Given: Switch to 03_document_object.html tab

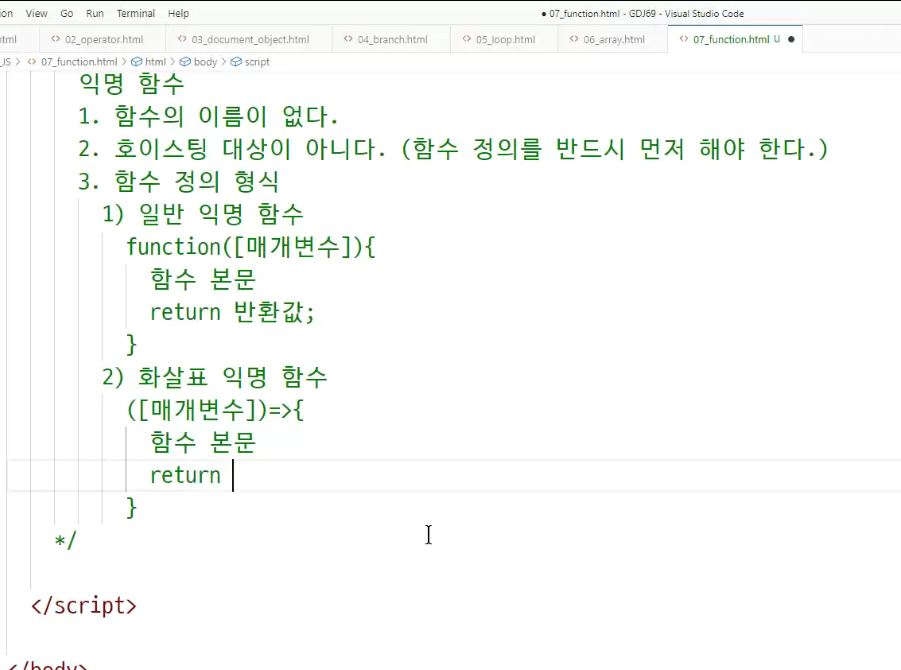Looking at the screenshot, I should [249, 39].
